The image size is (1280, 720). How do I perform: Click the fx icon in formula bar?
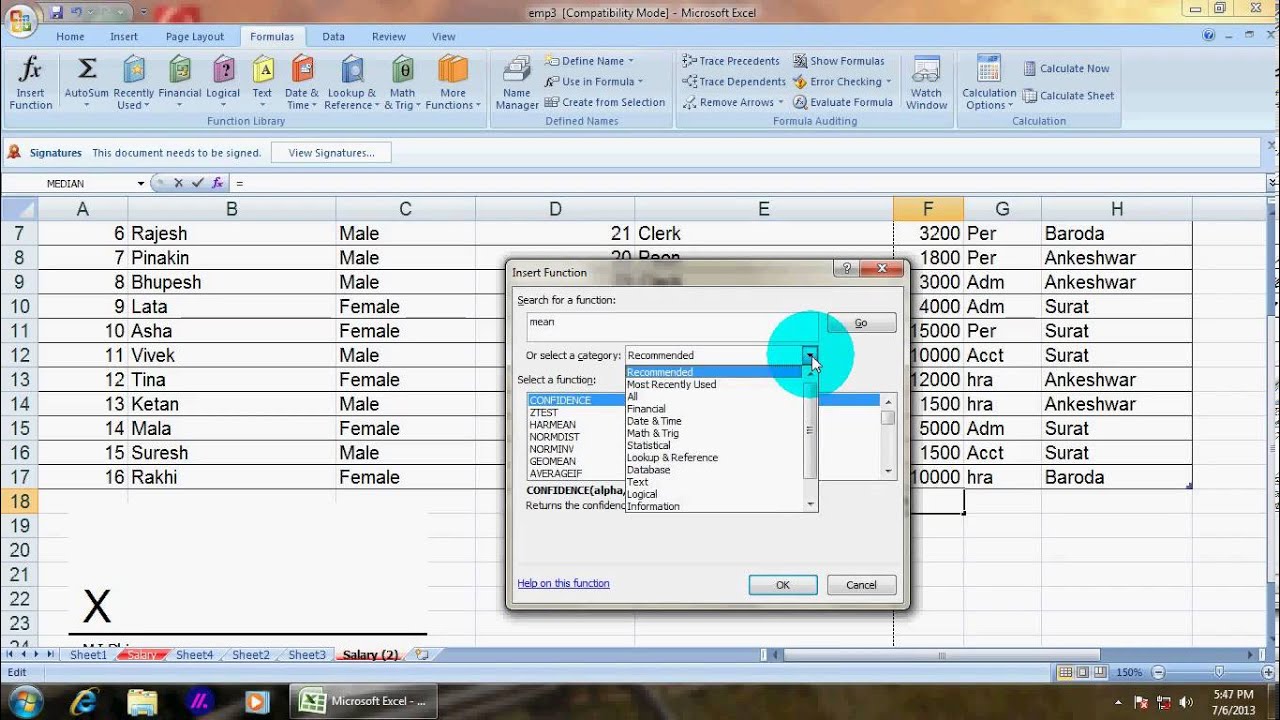[x=217, y=183]
